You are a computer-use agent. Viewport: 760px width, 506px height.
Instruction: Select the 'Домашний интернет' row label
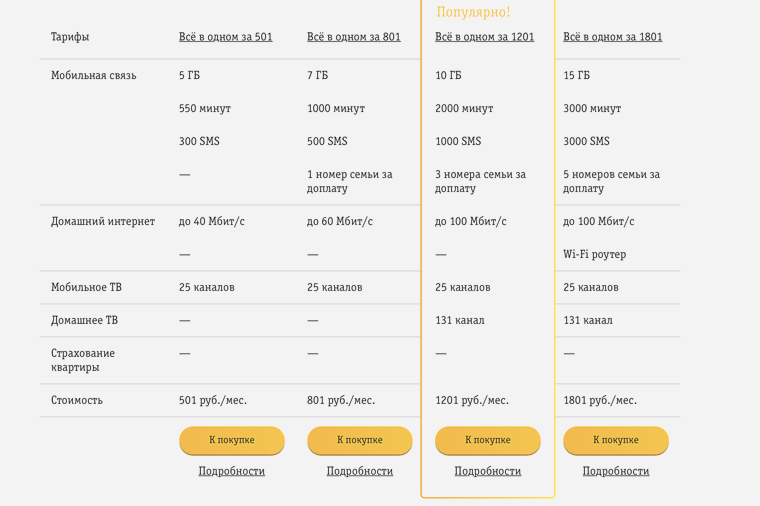(103, 221)
